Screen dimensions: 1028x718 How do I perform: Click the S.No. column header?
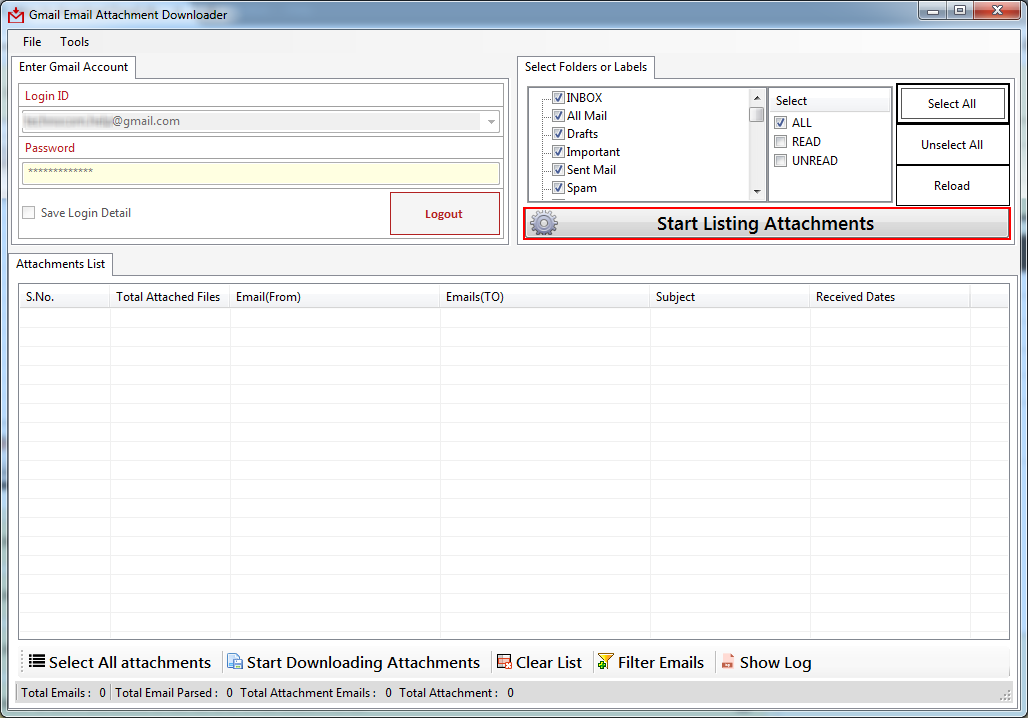pos(64,297)
